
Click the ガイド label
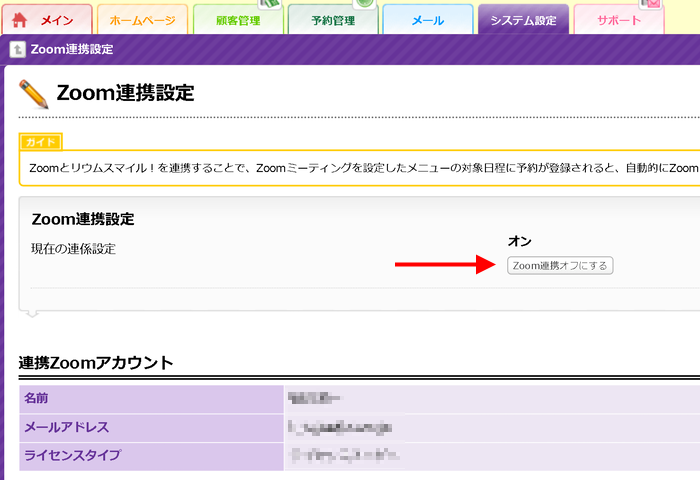pos(41,142)
